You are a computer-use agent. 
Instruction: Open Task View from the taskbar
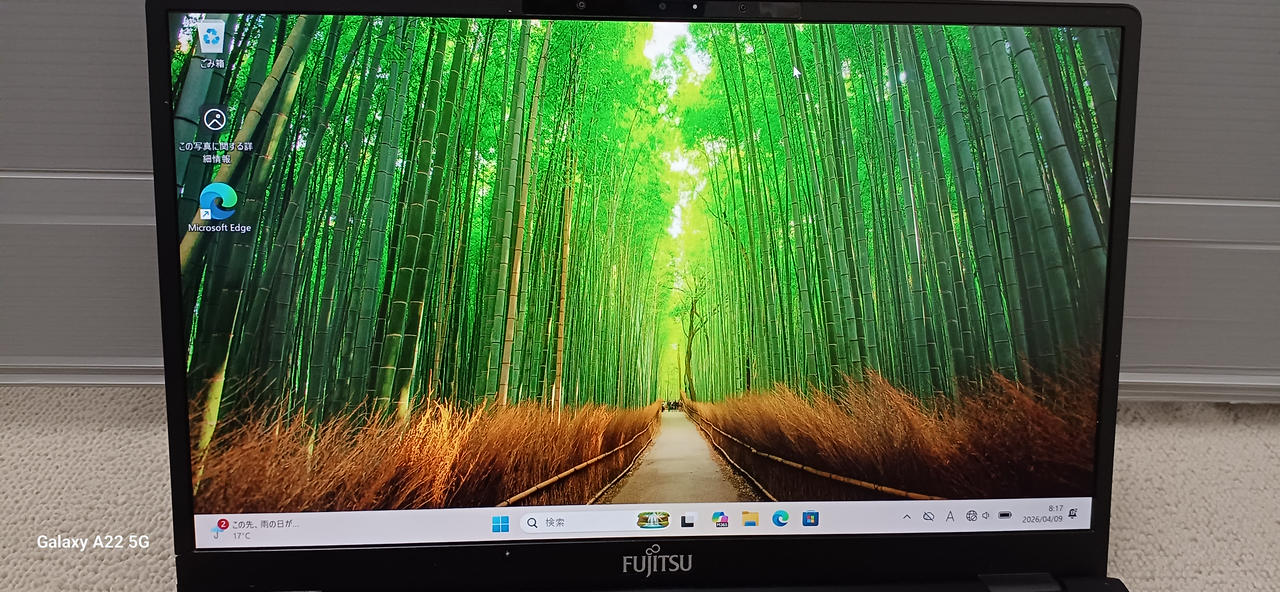(688, 520)
